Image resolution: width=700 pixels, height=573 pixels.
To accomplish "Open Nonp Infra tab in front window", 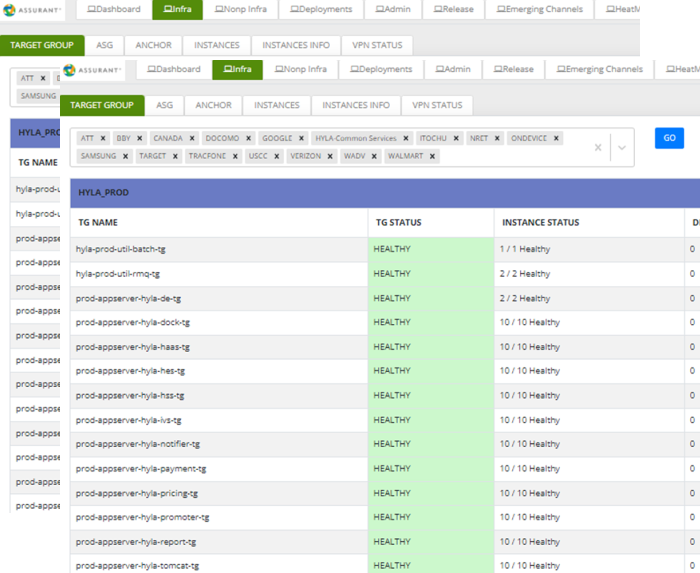I will point(300,69).
